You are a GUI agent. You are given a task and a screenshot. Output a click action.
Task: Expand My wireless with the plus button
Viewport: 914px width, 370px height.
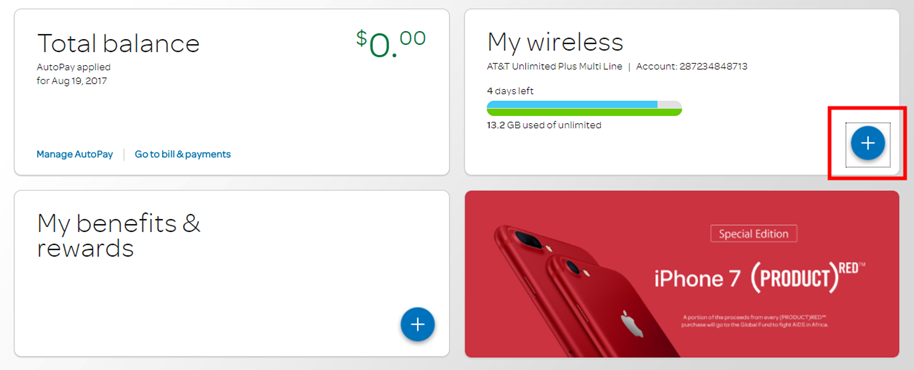point(867,143)
